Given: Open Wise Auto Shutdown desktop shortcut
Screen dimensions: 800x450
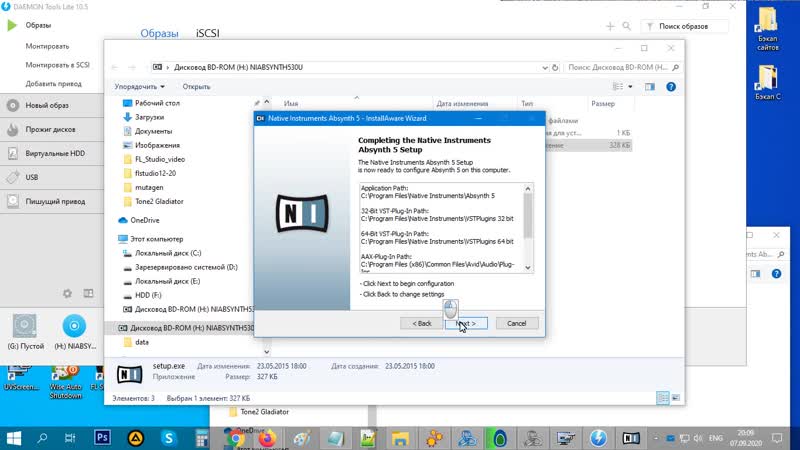Looking at the screenshot, I should [x=65, y=382].
